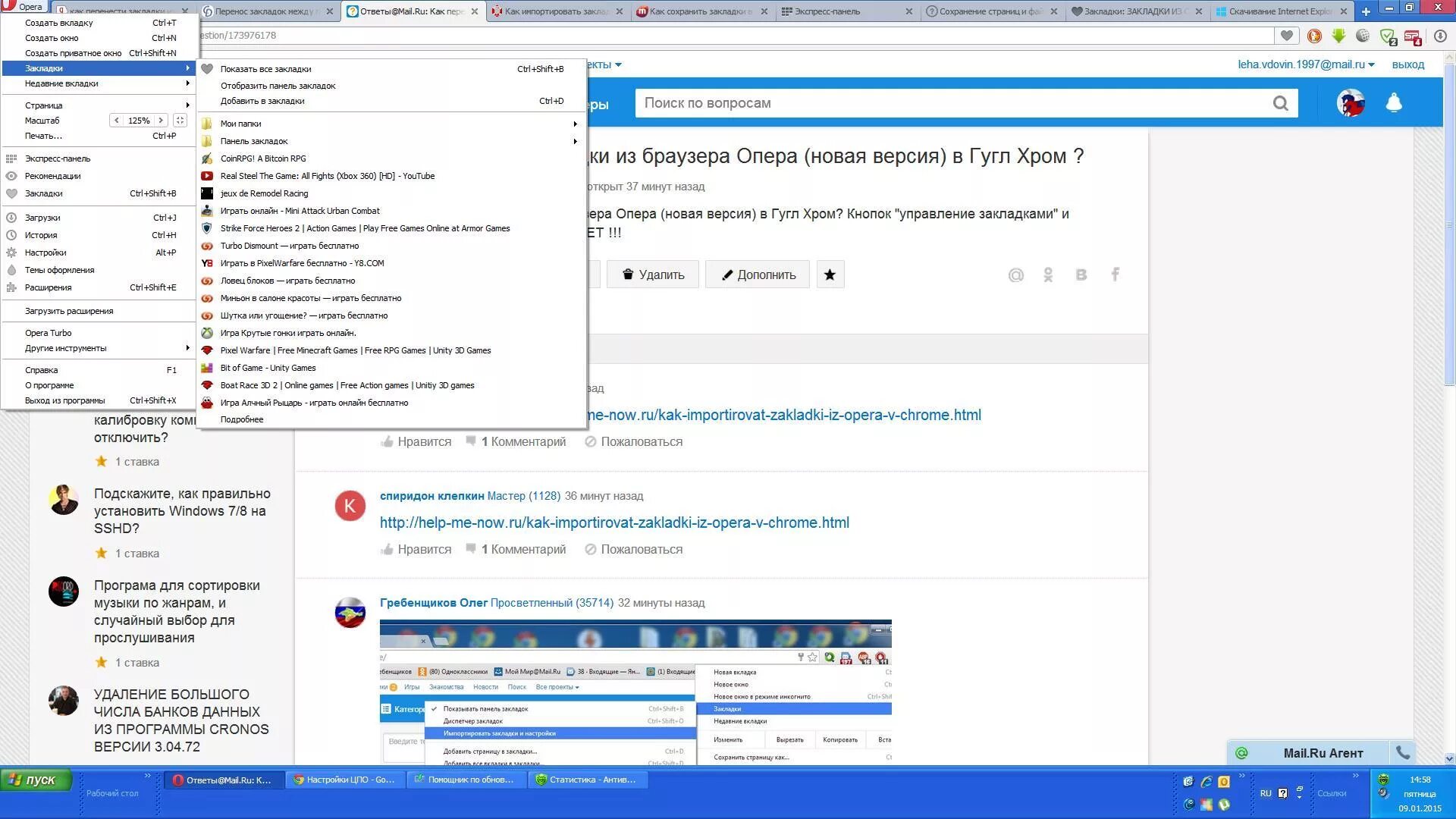This screenshot has height=819, width=1456.
Task: Click the red SP extension icon
Action: click(x=1413, y=36)
